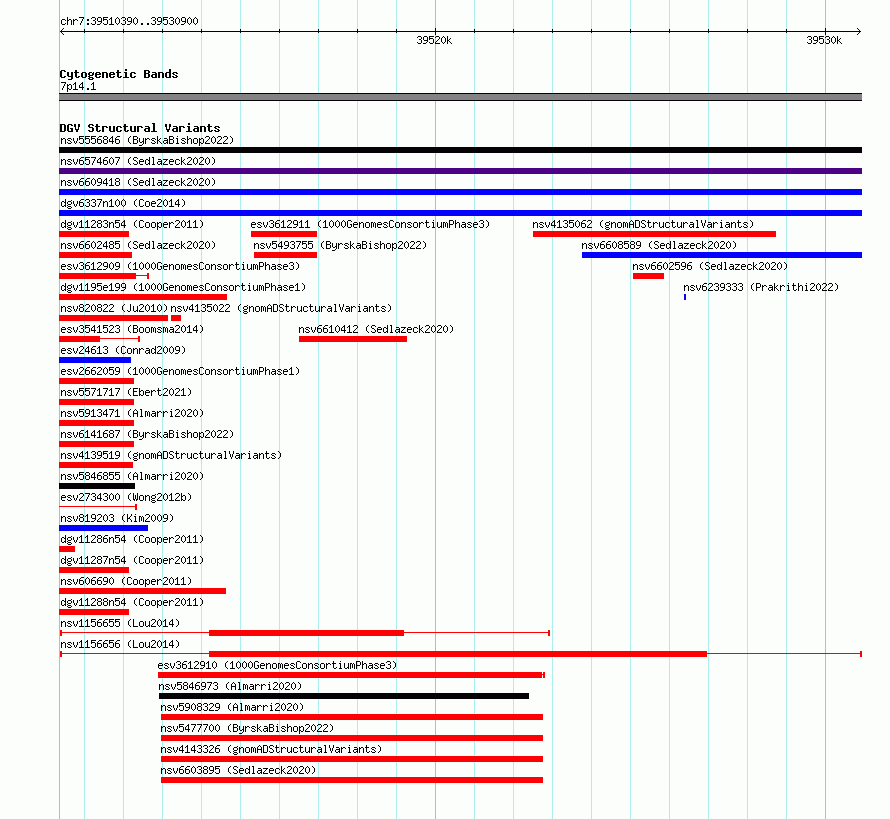Open nsv5846973 (Almarri2020) label
This screenshot has height=819, width=890.
point(230,686)
